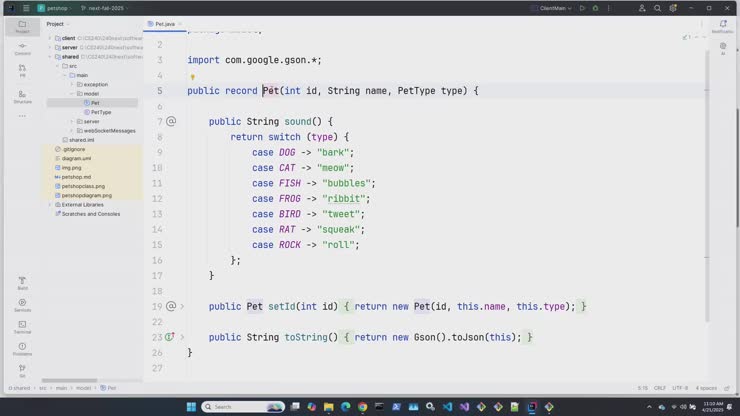Image resolution: width=740 pixels, height=416 pixels.
Task: Close the Pet.java tab
Action: pyautogui.click(x=180, y=24)
